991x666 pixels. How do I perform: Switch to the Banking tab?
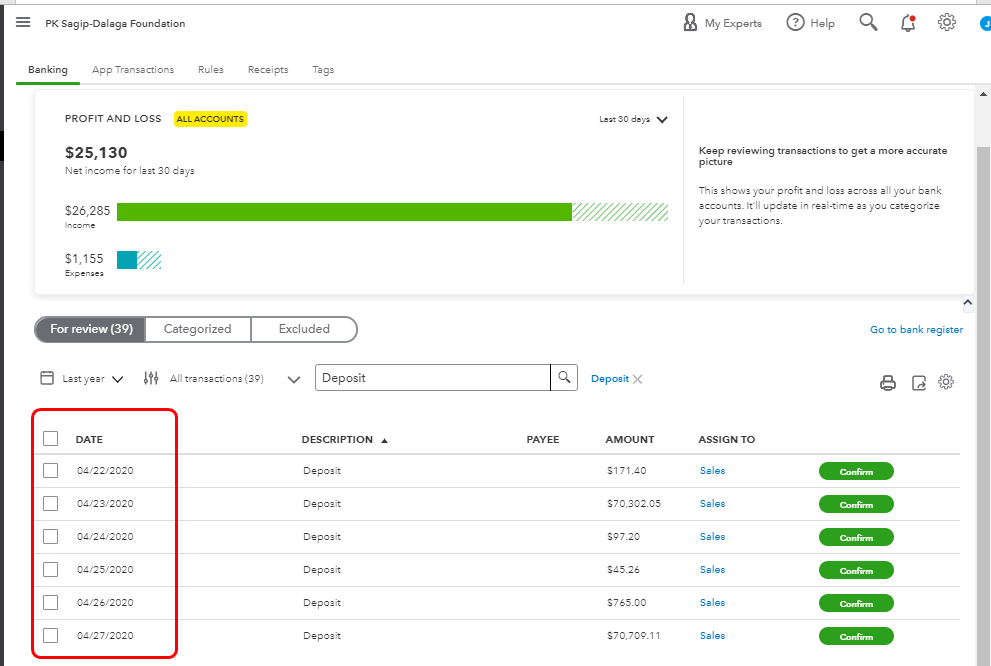tap(47, 70)
